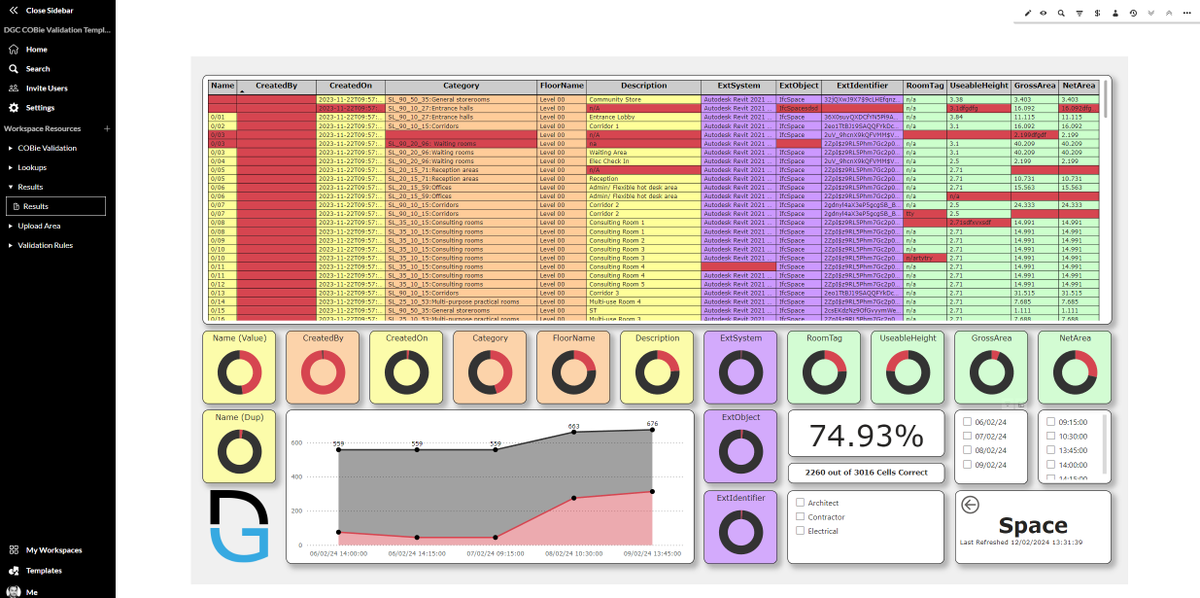Sort by the CreatedBy column header
Viewport: 1200px width, 598px height.
(276, 86)
